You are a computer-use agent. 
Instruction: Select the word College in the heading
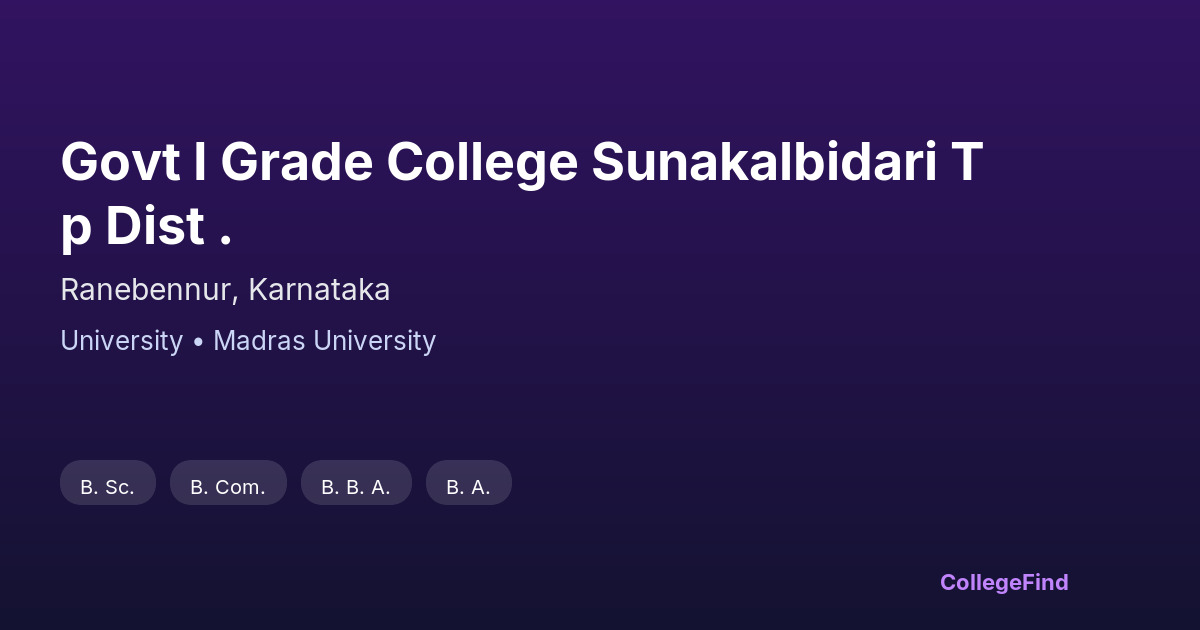point(482,163)
